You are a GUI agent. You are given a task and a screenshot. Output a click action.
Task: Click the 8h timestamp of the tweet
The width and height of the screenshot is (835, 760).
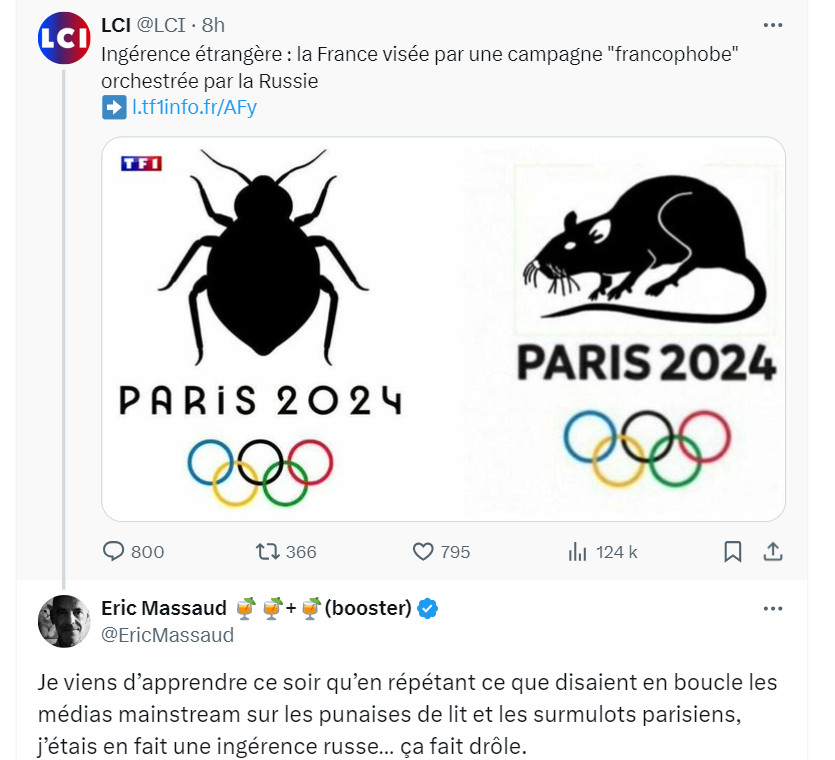click(x=212, y=24)
